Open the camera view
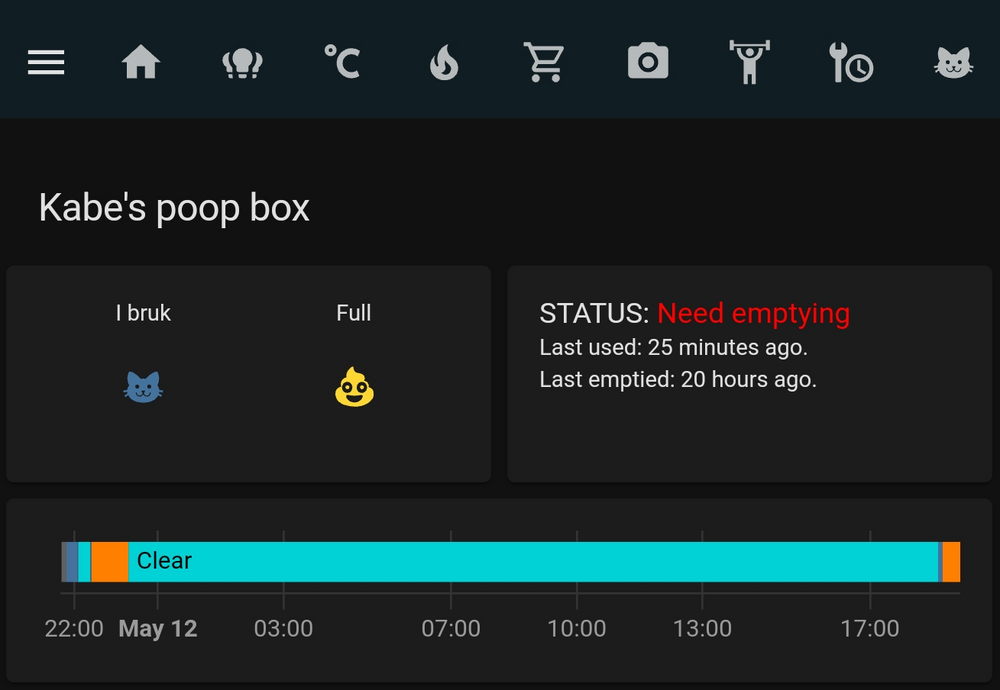This screenshot has height=690, width=1000. point(648,62)
